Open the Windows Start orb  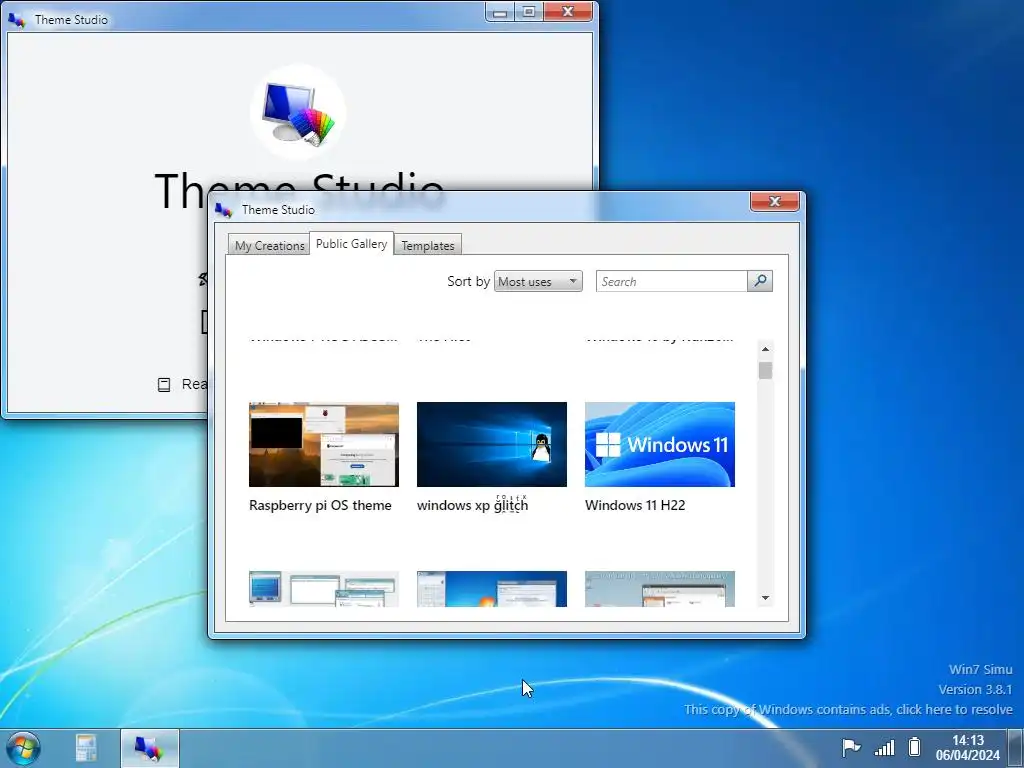tap(23, 748)
